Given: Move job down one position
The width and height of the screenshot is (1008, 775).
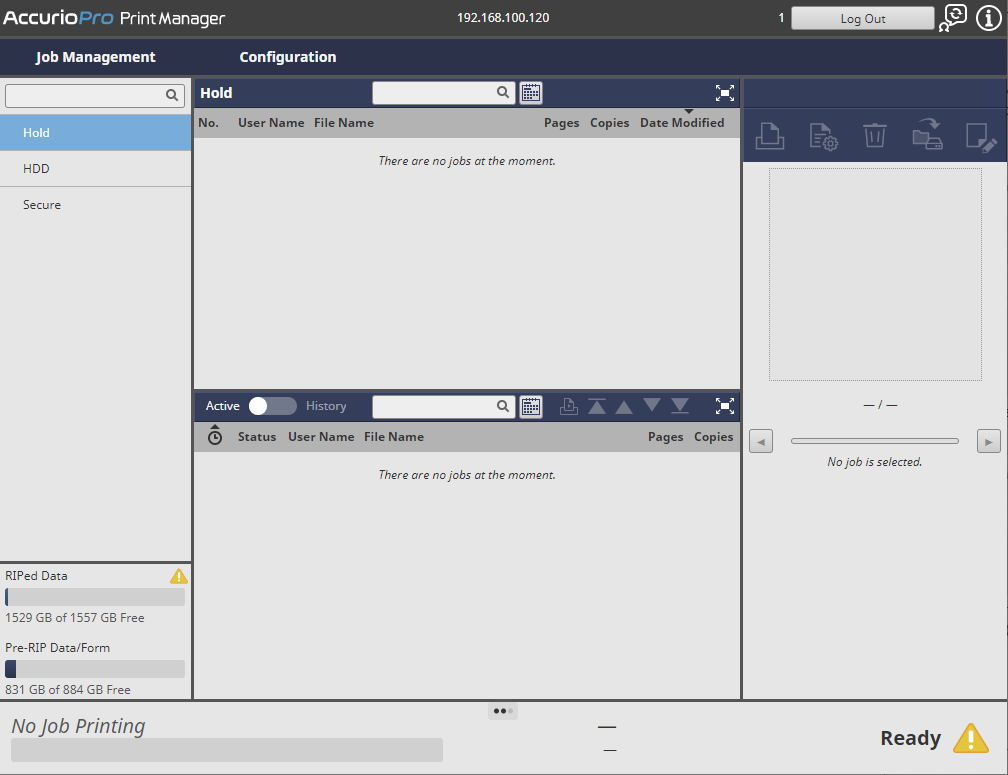Looking at the screenshot, I should tap(652, 405).
